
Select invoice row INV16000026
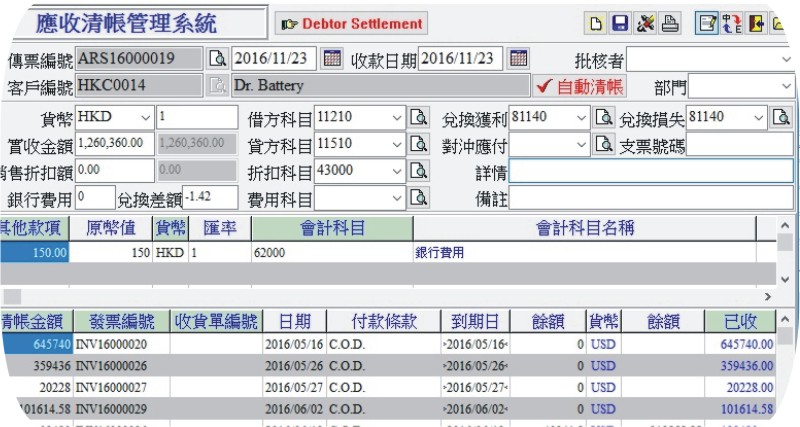(120, 365)
